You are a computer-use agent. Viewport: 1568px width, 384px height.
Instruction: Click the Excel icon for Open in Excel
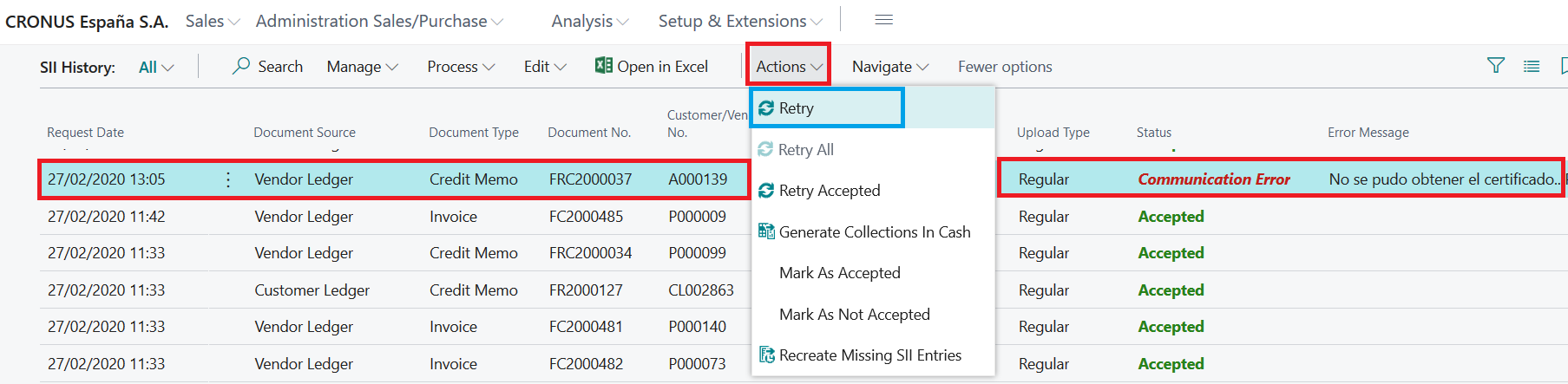pyautogui.click(x=603, y=66)
